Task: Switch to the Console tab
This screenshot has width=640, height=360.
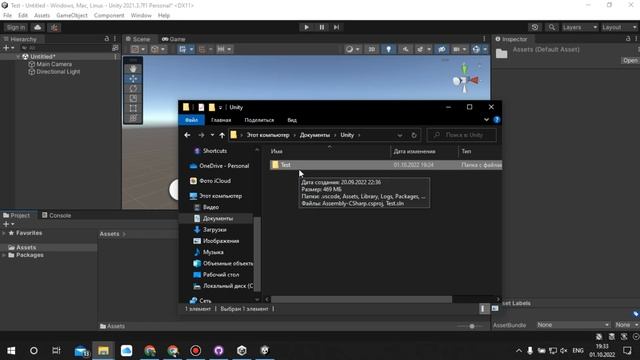Action: pyautogui.click(x=56, y=215)
